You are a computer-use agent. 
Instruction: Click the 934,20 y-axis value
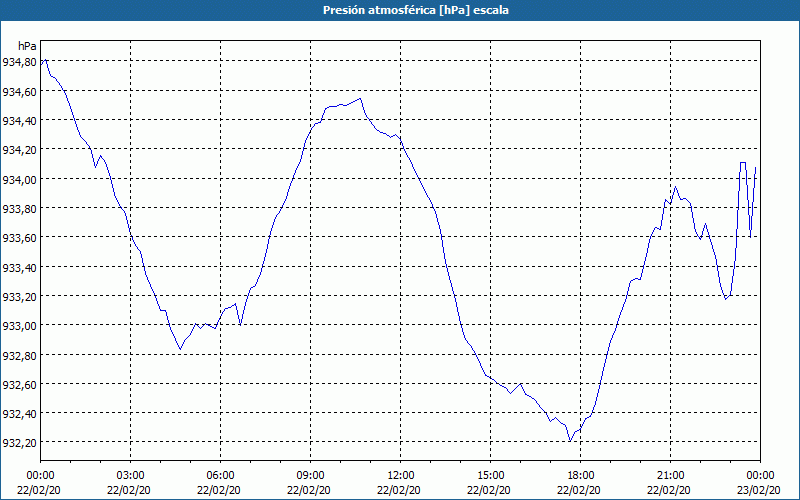tap(19, 150)
